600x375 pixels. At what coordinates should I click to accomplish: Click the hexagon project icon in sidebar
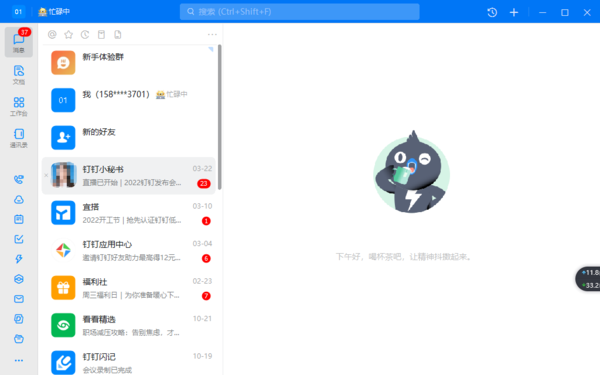(x=19, y=279)
